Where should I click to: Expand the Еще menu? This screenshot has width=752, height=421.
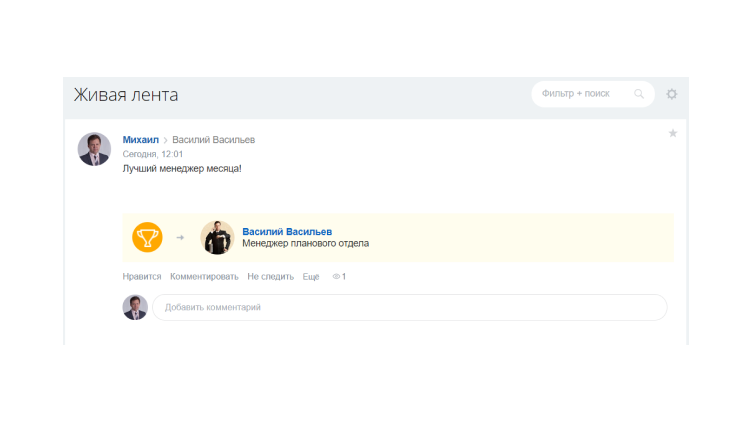(311, 277)
